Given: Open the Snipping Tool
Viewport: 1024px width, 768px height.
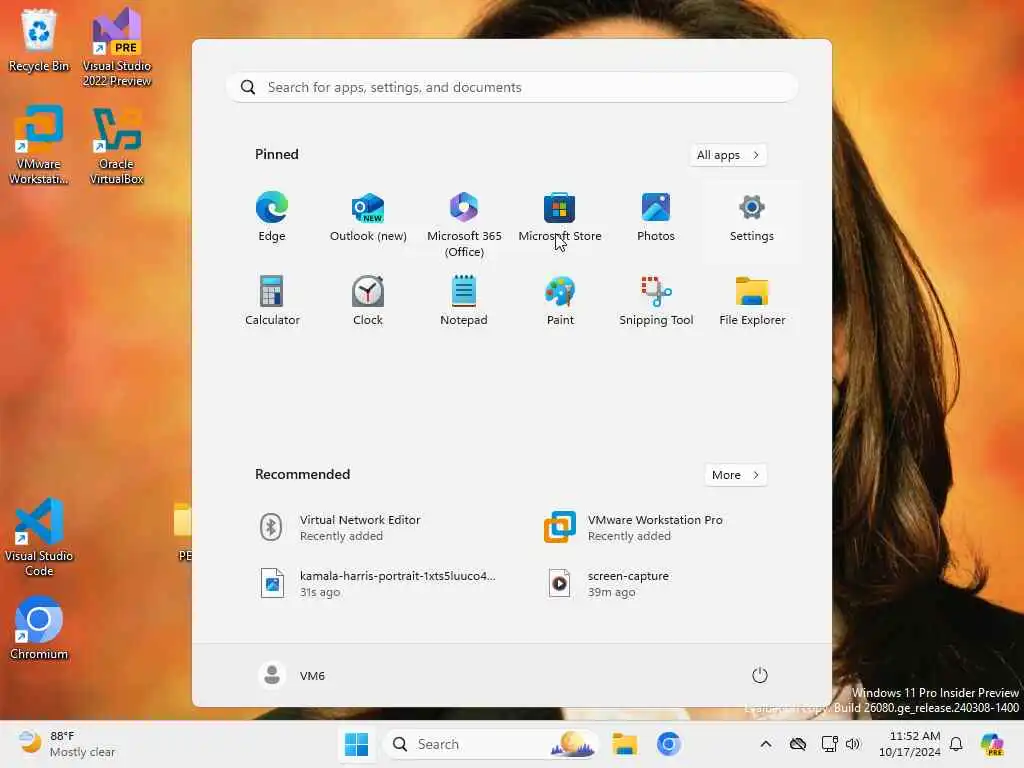Looking at the screenshot, I should point(656,300).
